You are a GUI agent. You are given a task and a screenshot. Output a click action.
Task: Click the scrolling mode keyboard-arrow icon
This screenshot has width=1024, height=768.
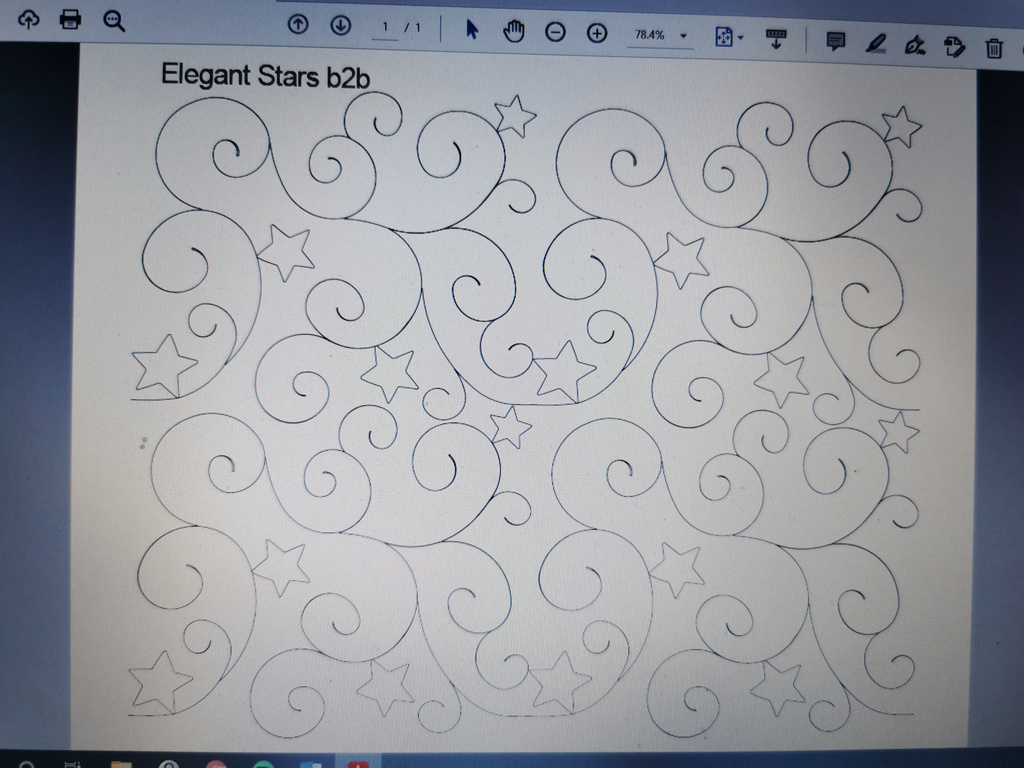click(776, 39)
